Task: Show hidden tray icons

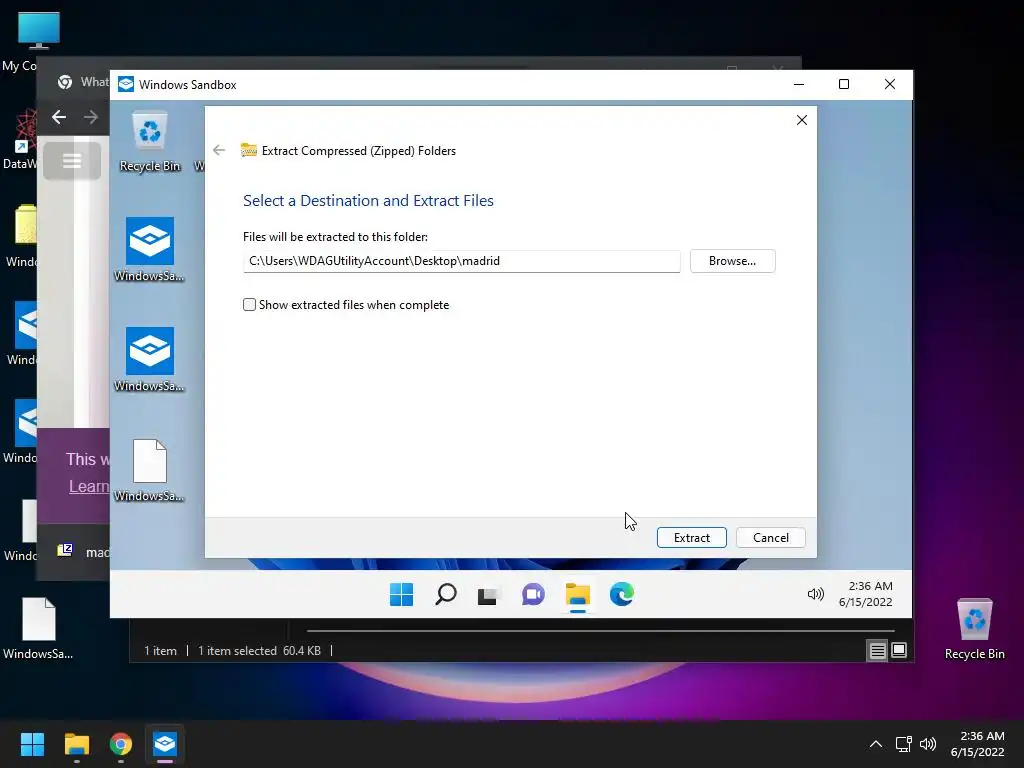Action: click(x=876, y=744)
